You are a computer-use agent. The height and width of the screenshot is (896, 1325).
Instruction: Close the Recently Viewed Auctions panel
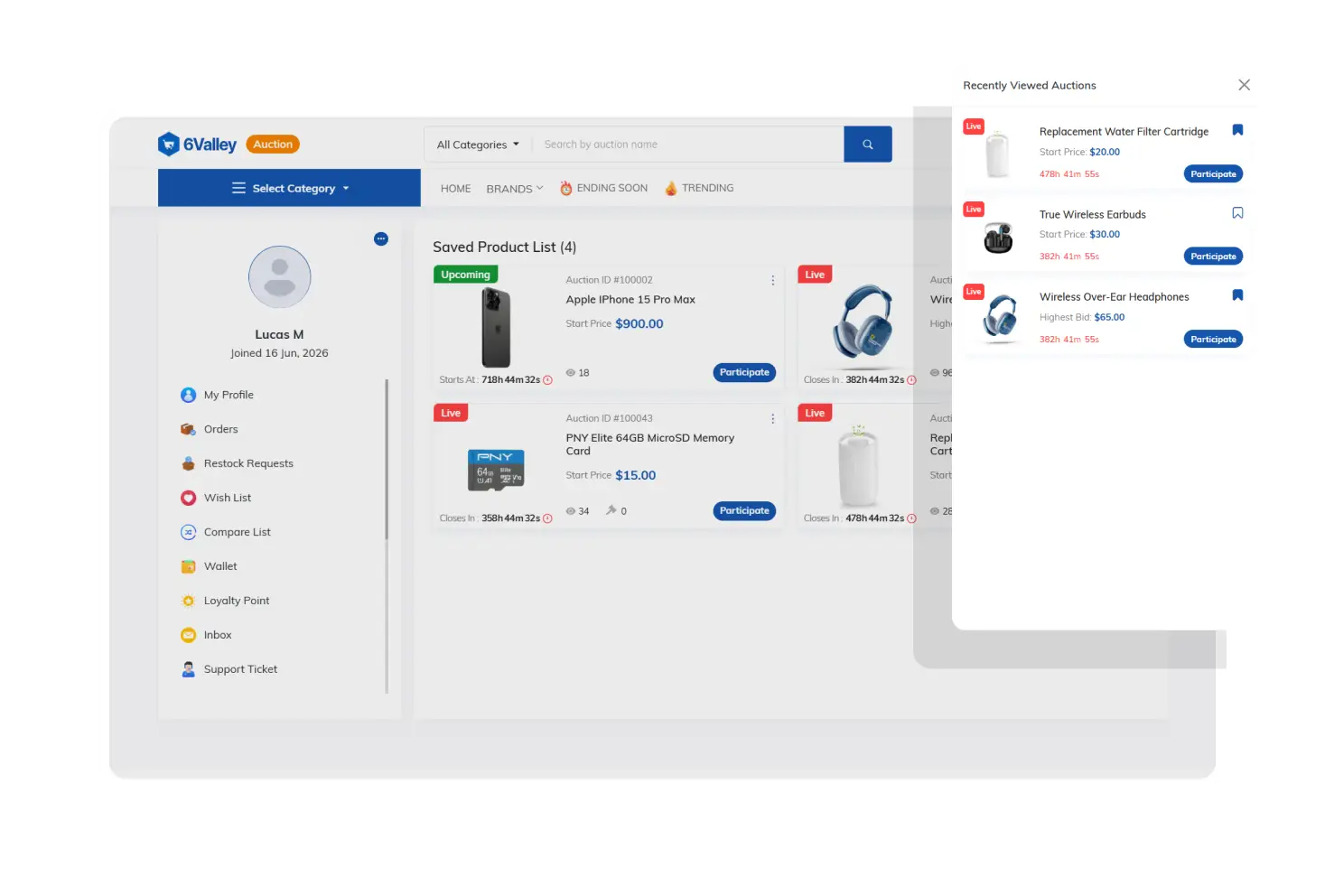click(1244, 85)
